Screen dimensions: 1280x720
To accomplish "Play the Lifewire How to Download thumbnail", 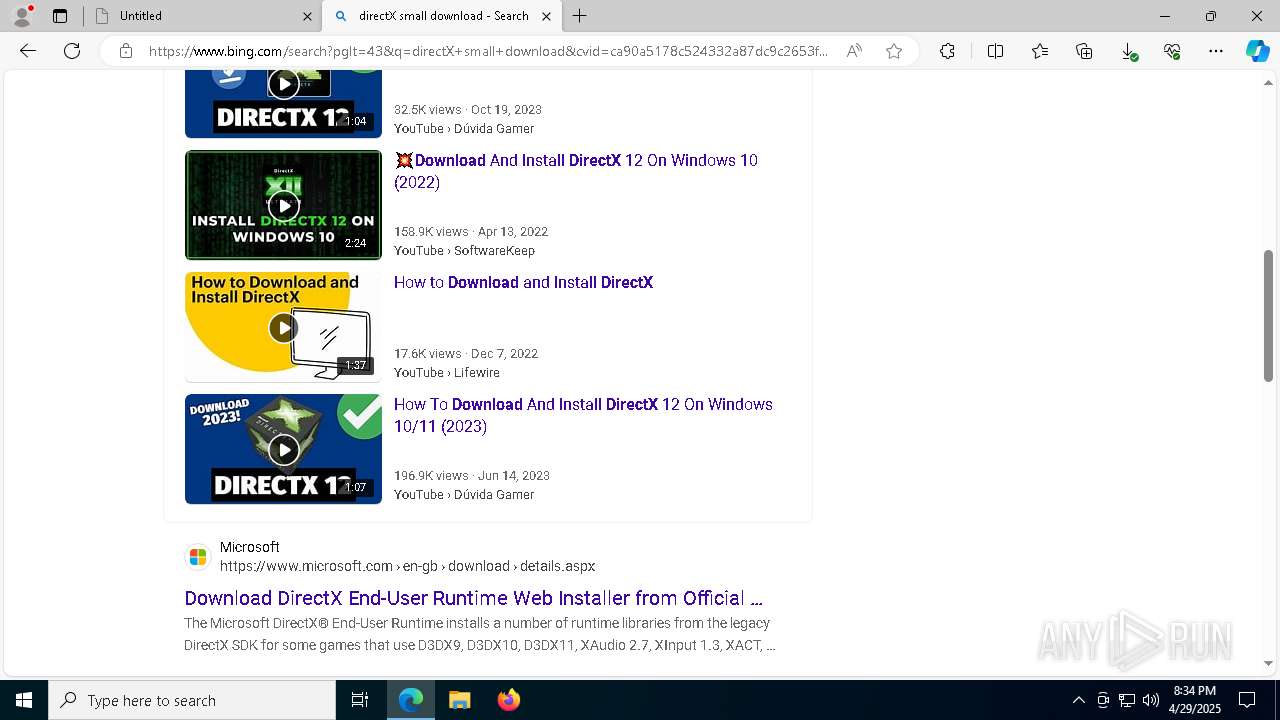I will click(283, 327).
